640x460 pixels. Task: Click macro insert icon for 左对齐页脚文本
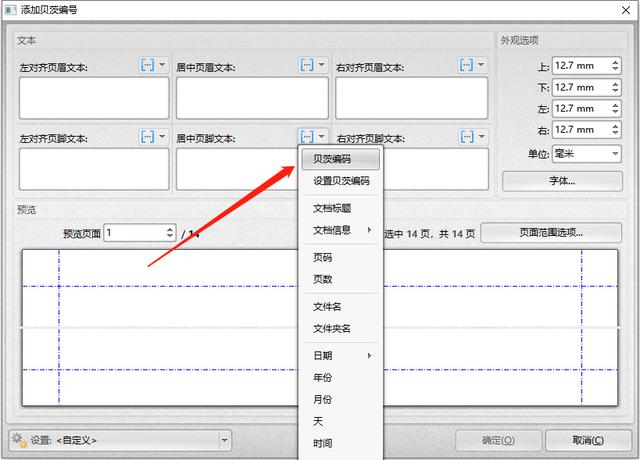[x=147, y=136]
